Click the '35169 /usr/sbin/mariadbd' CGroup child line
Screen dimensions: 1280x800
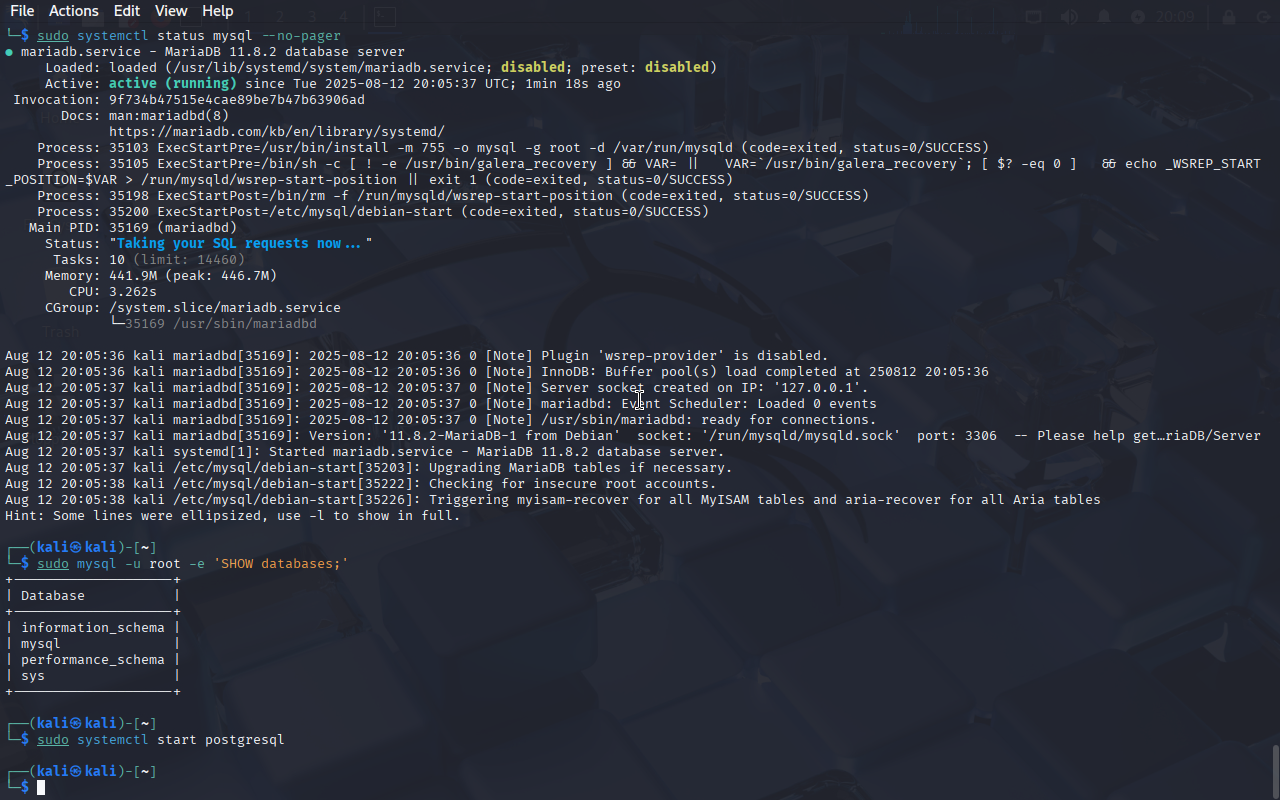(213, 324)
